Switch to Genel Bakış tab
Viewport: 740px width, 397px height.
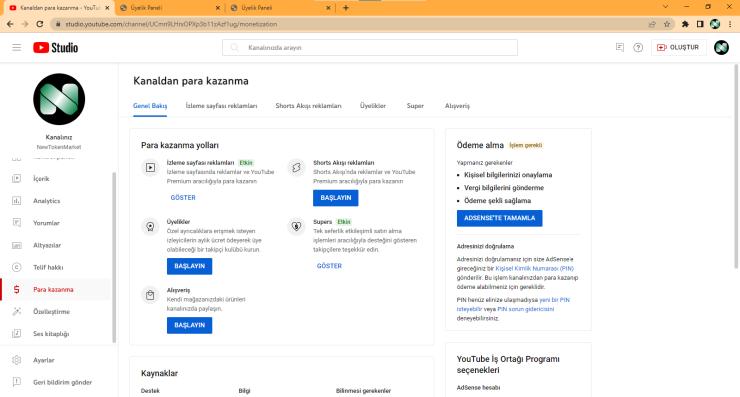150,106
